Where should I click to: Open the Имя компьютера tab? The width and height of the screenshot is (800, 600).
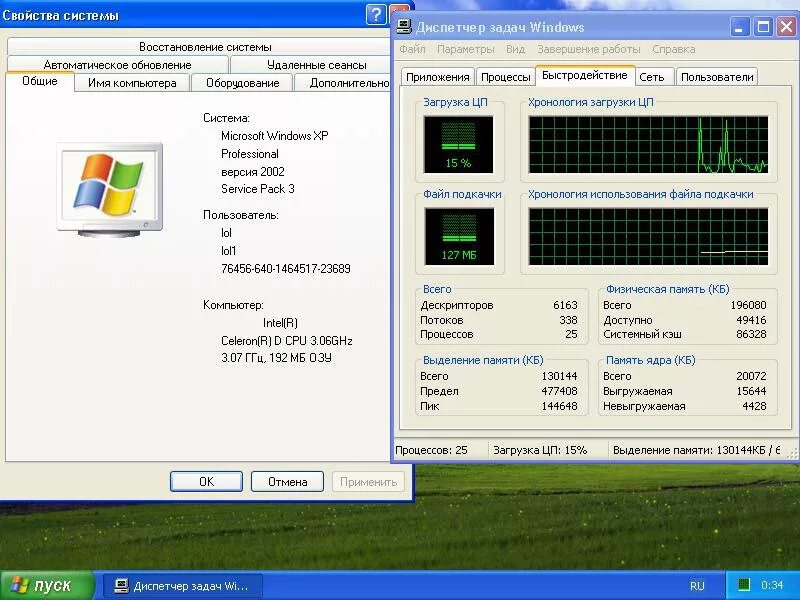tap(132, 83)
